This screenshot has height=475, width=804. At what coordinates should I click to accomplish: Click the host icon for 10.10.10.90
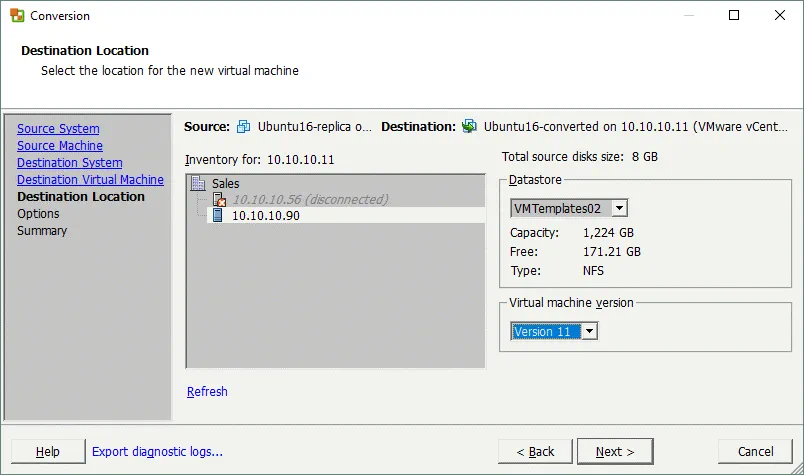click(x=219, y=216)
